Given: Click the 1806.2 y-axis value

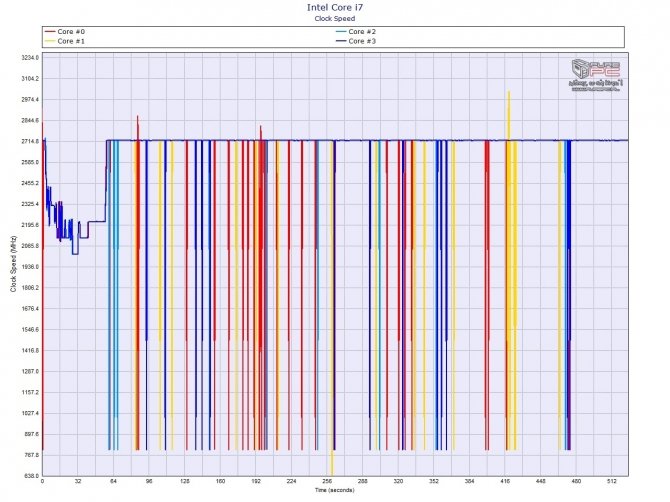Looking at the screenshot, I should pos(30,288).
